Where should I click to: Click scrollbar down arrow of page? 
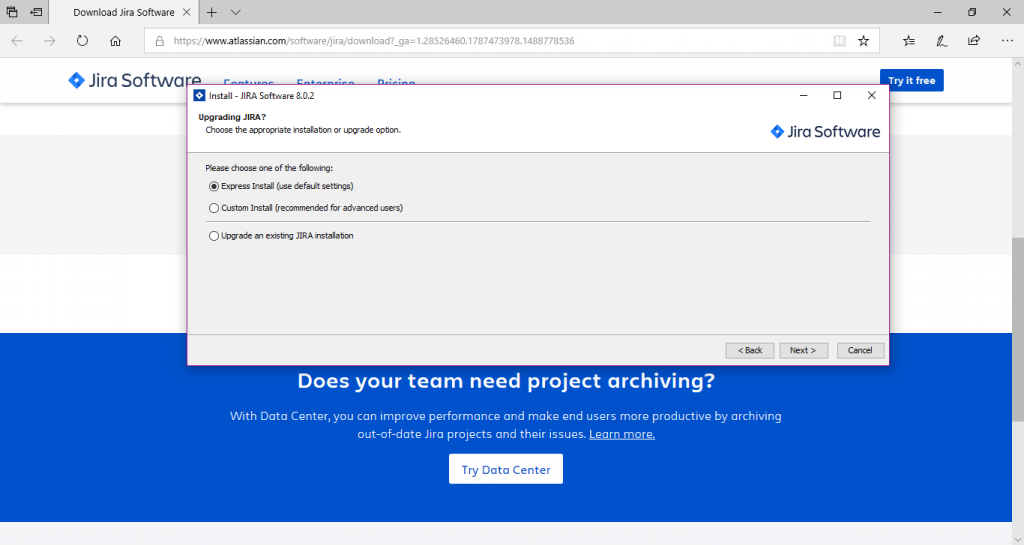pos(1017,539)
